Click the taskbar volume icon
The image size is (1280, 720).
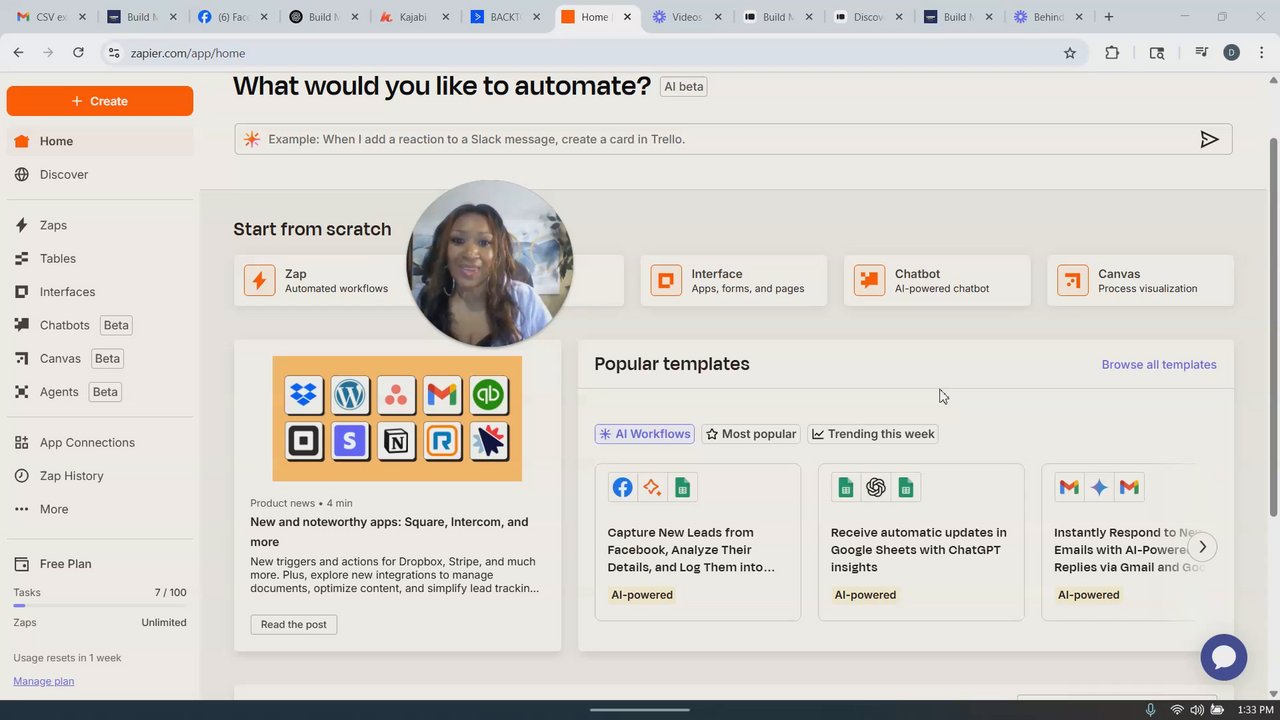[x=1197, y=710]
